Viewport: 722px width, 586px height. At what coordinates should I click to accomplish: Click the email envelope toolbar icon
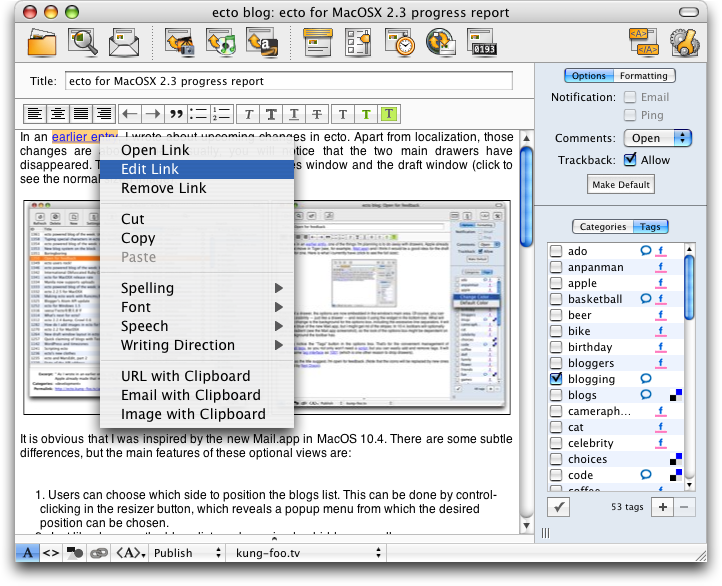point(123,42)
